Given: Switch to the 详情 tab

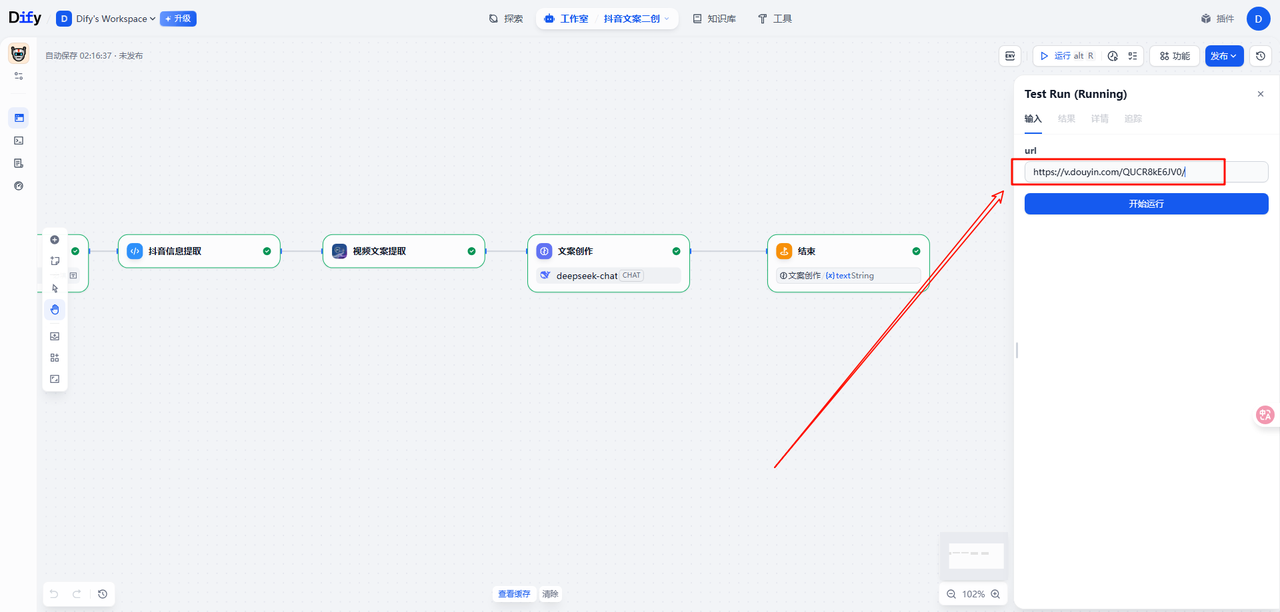Looking at the screenshot, I should [x=1100, y=119].
